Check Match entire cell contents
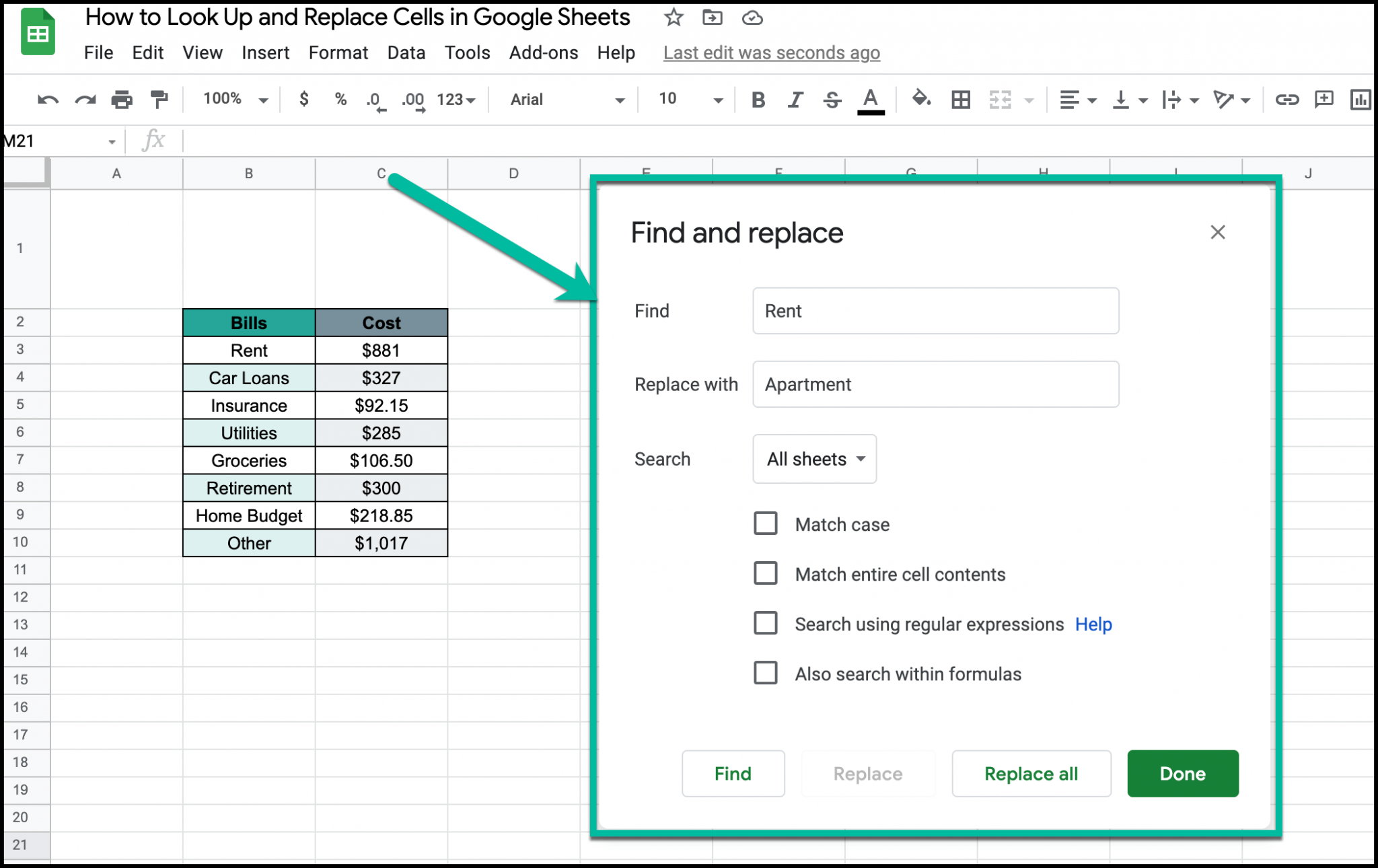1378x868 pixels. (766, 573)
